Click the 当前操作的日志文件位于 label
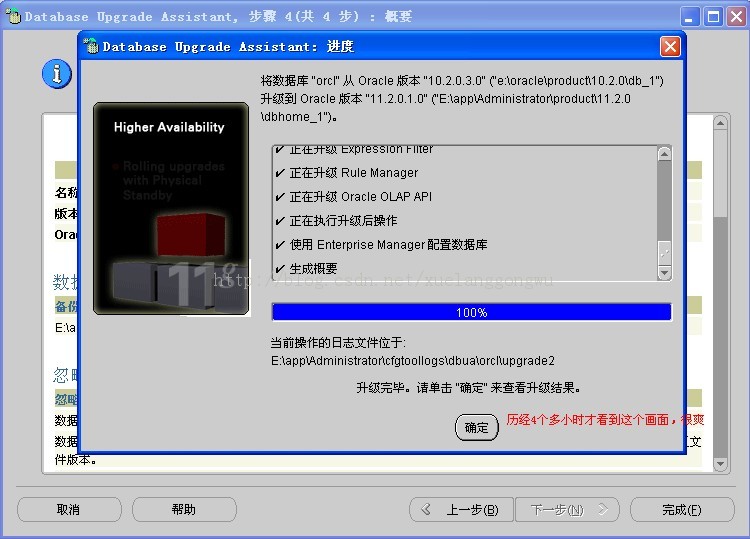 tap(338, 343)
